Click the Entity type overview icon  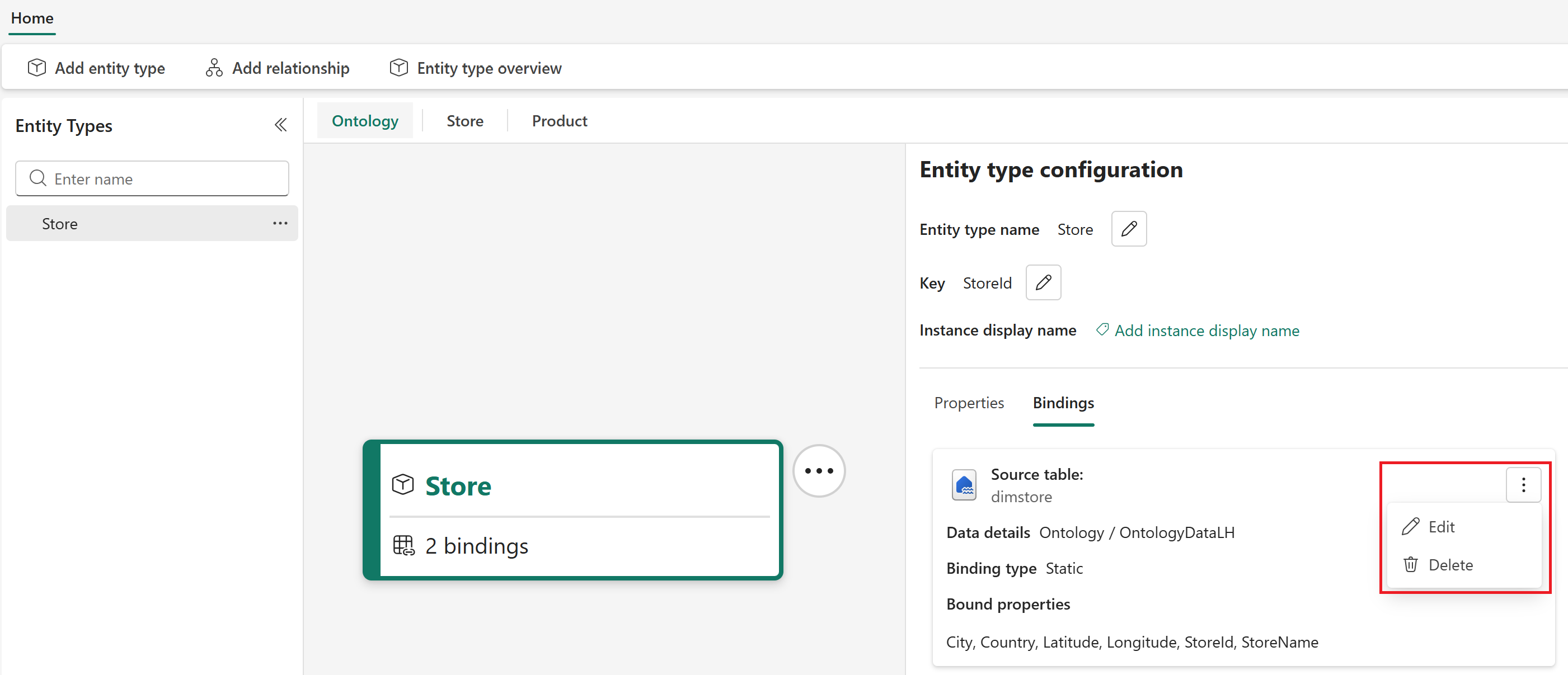[x=398, y=68]
